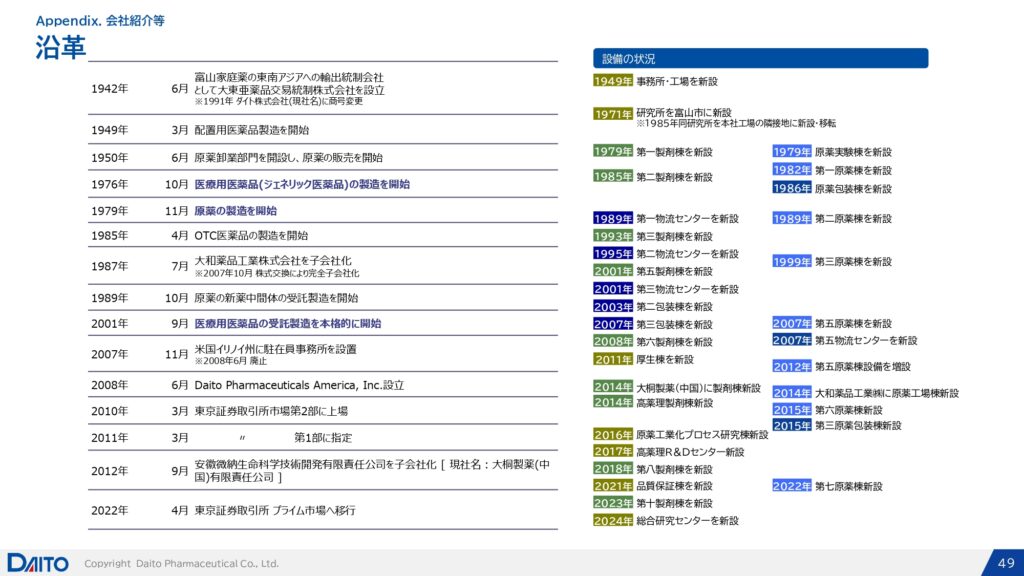Click "第七原薬棟新設"
This screenshot has height=576, width=1024.
[x=848, y=487]
